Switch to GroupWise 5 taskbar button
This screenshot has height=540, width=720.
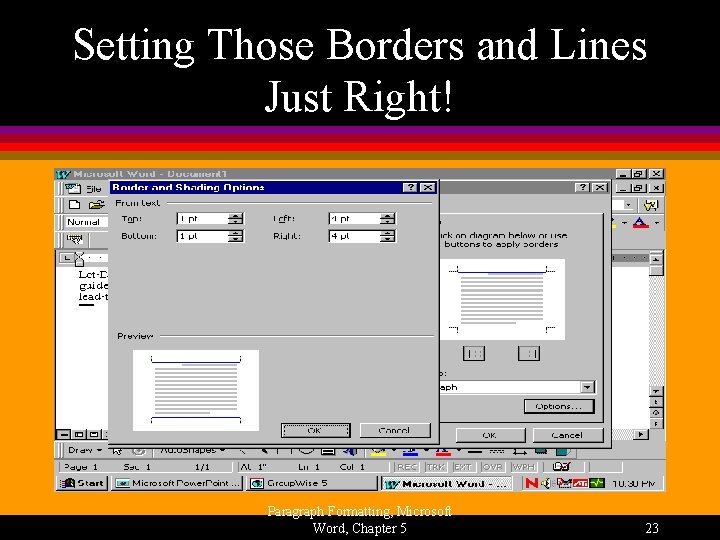[312, 483]
